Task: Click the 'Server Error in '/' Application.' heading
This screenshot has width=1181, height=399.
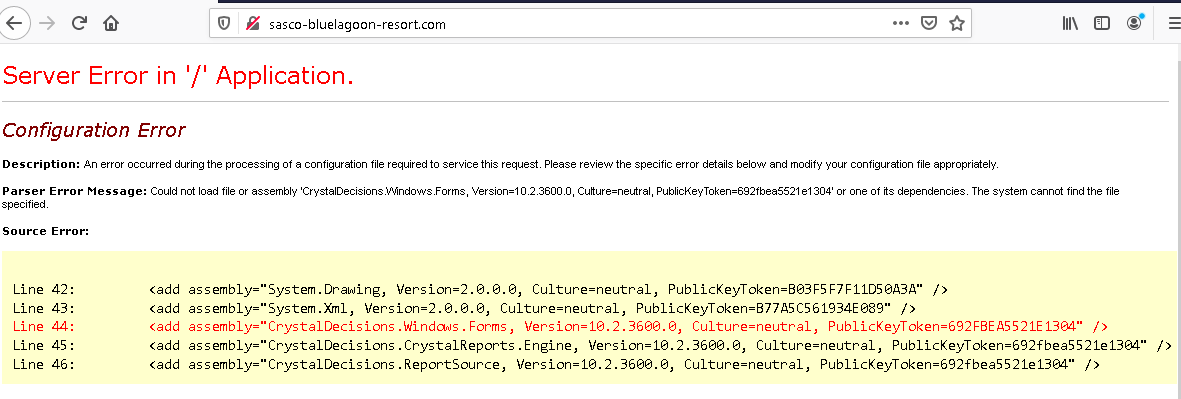Action: (178, 75)
